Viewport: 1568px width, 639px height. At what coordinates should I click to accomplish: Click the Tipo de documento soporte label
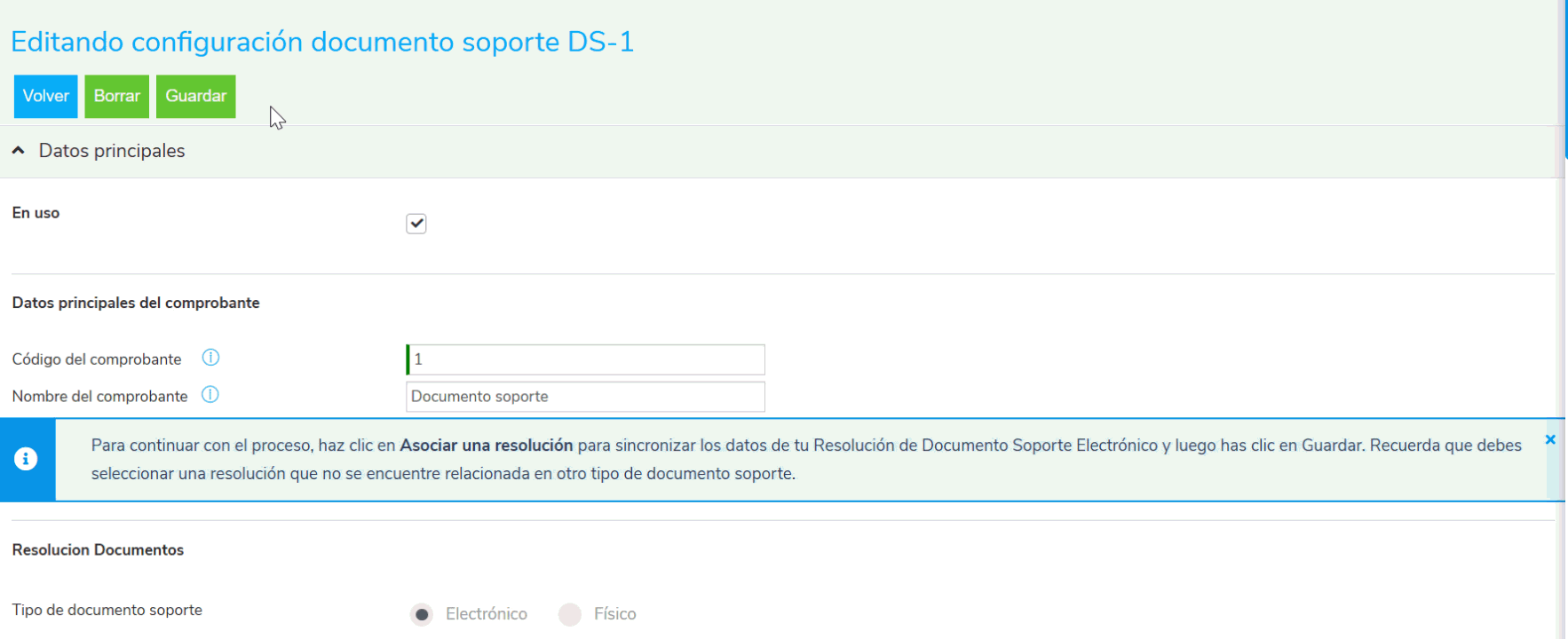click(107, 610)
